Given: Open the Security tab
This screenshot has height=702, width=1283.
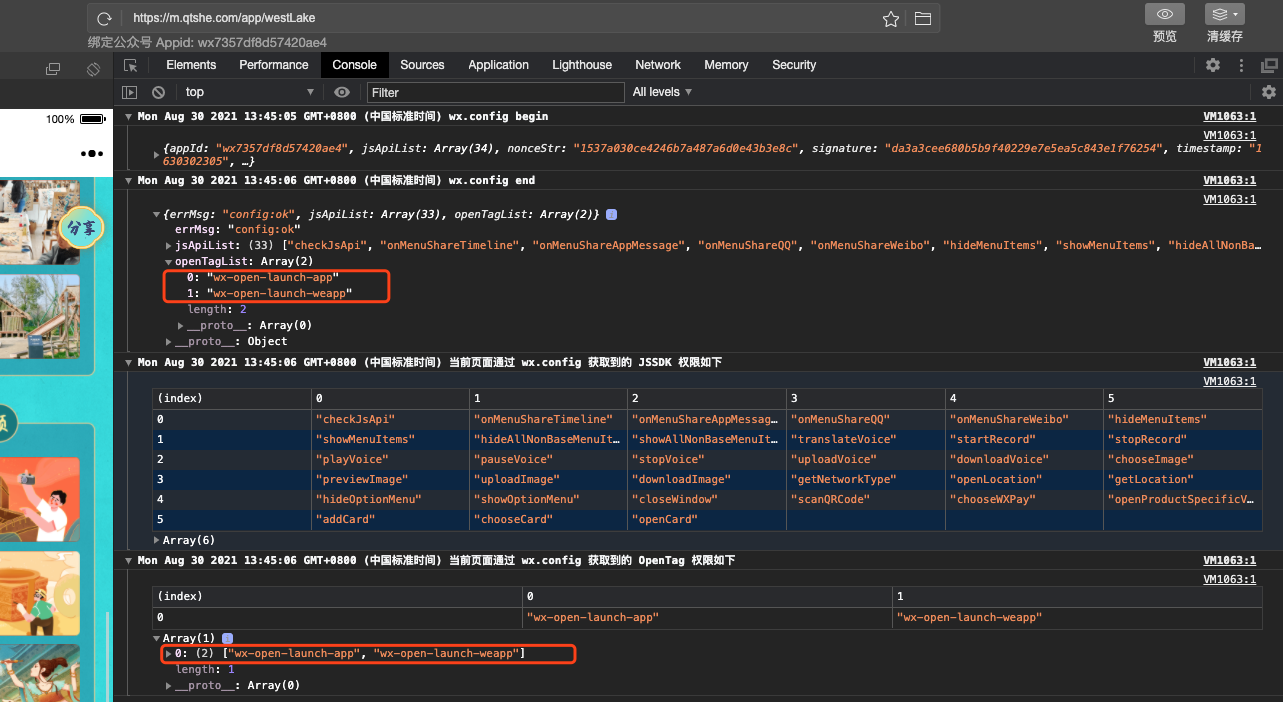Looking at the screenshot, I should pyautogui.click(x=794, y=65).
